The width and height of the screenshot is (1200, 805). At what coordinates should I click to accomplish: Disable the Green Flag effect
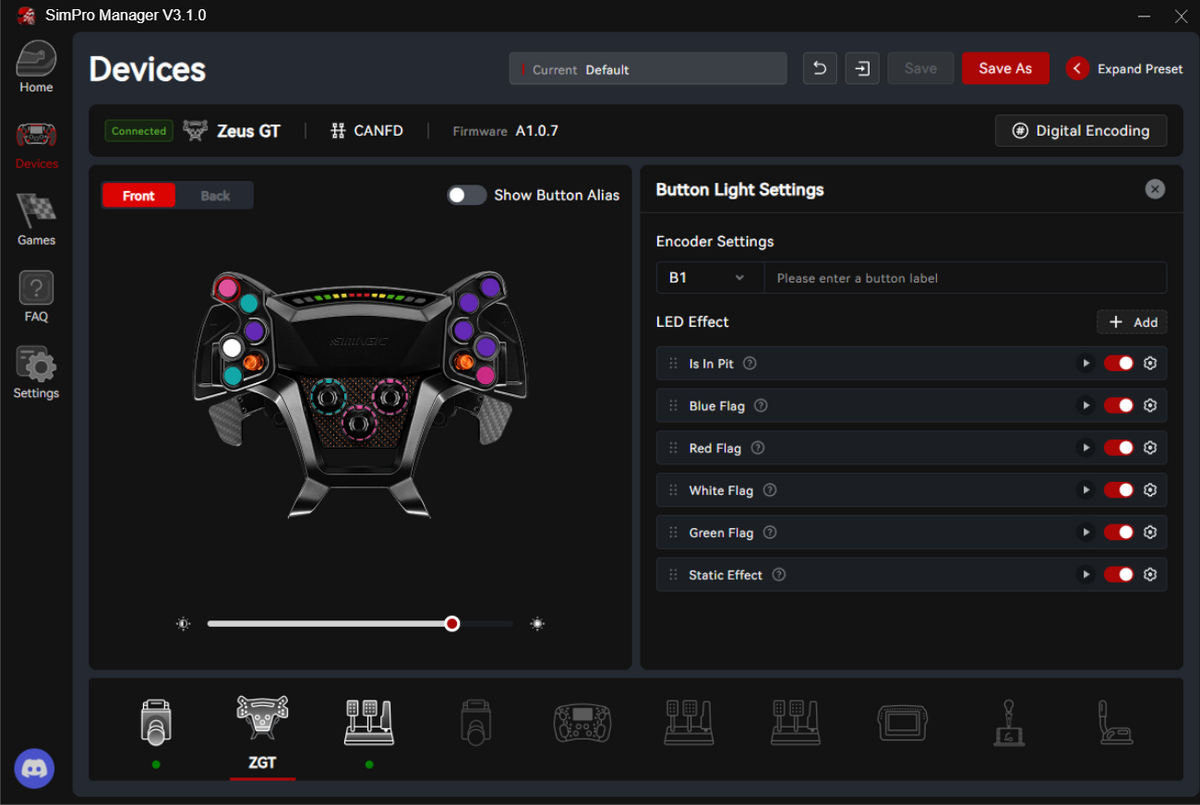[1118, 533]
